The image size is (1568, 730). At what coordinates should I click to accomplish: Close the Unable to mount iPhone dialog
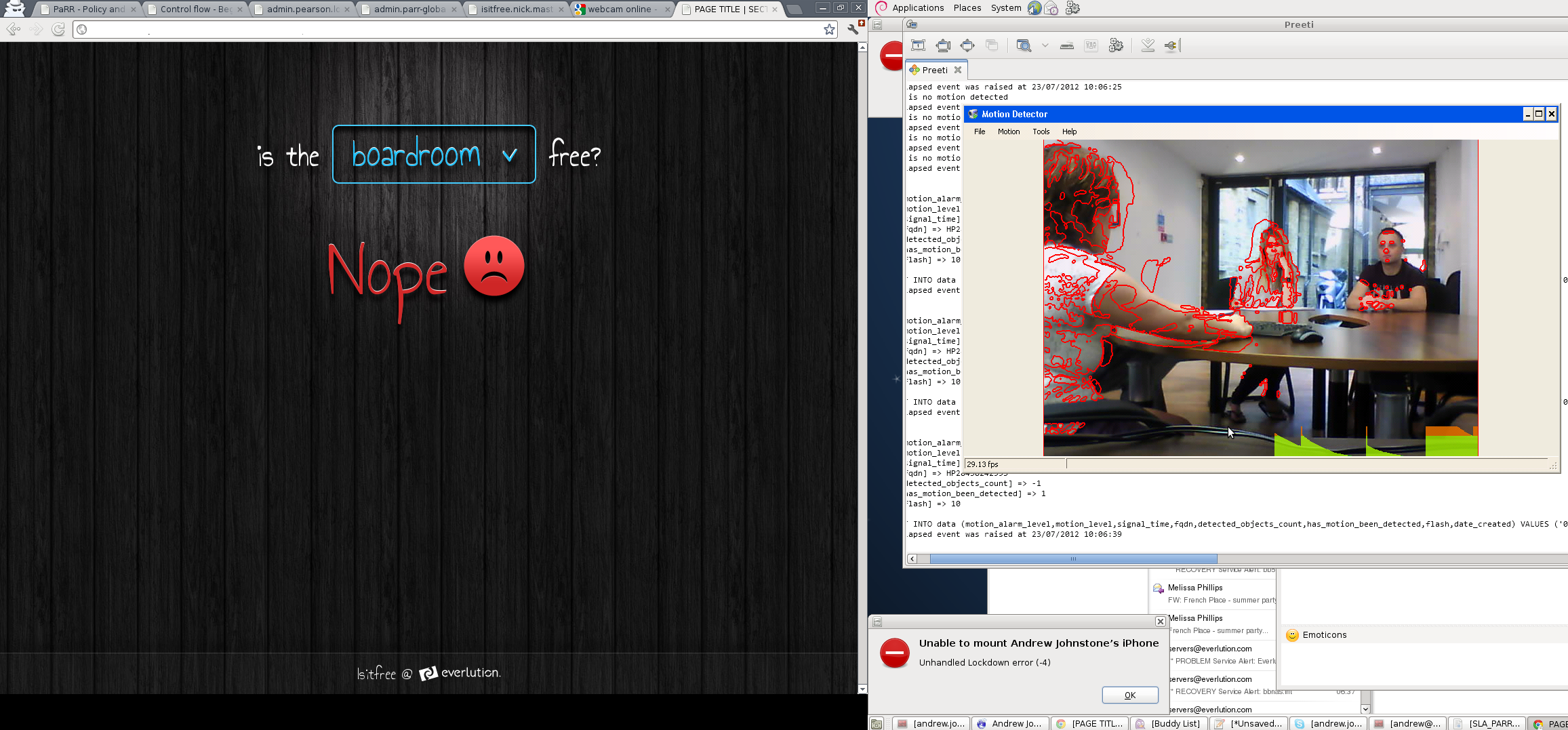1160,621
